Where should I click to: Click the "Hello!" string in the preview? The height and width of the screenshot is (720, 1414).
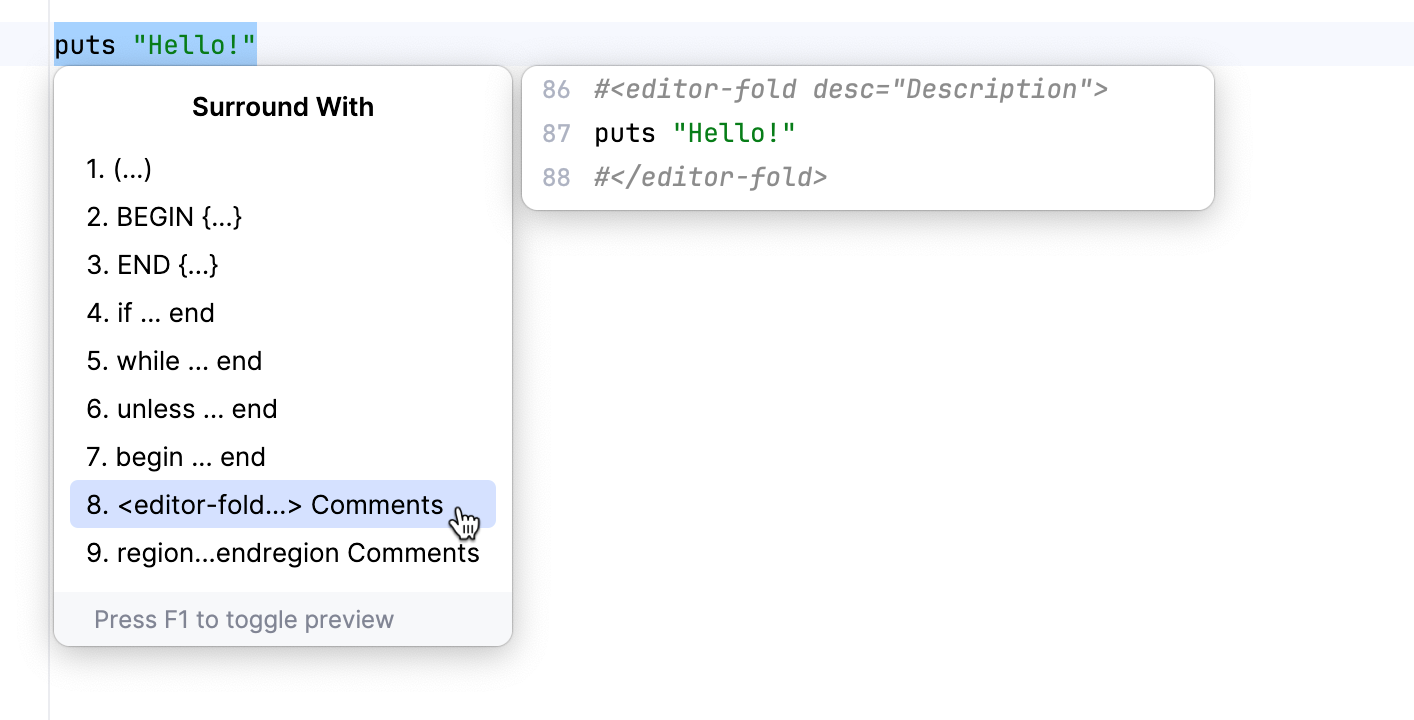[734, 133]
